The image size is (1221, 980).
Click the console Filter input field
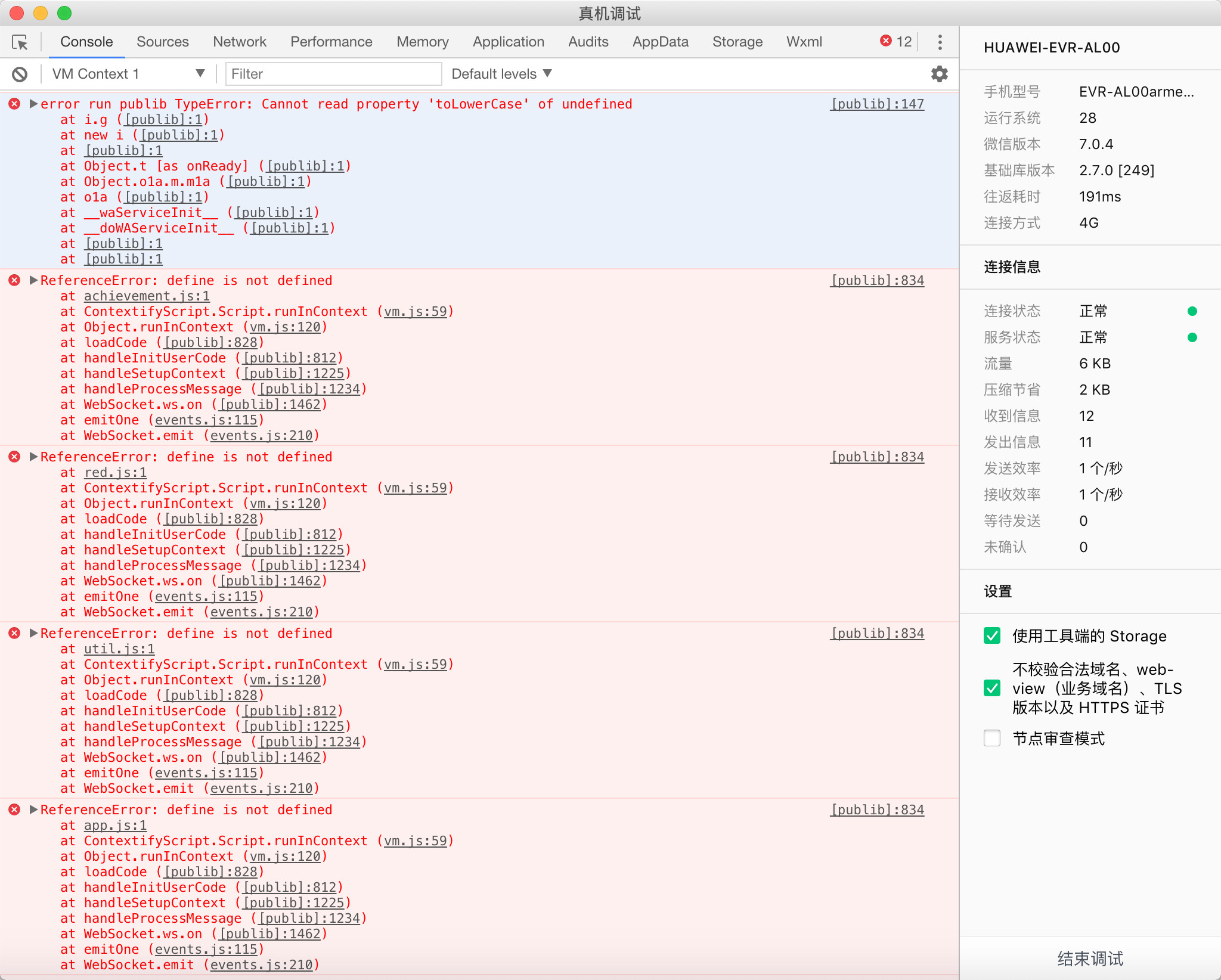click(333, 74)
